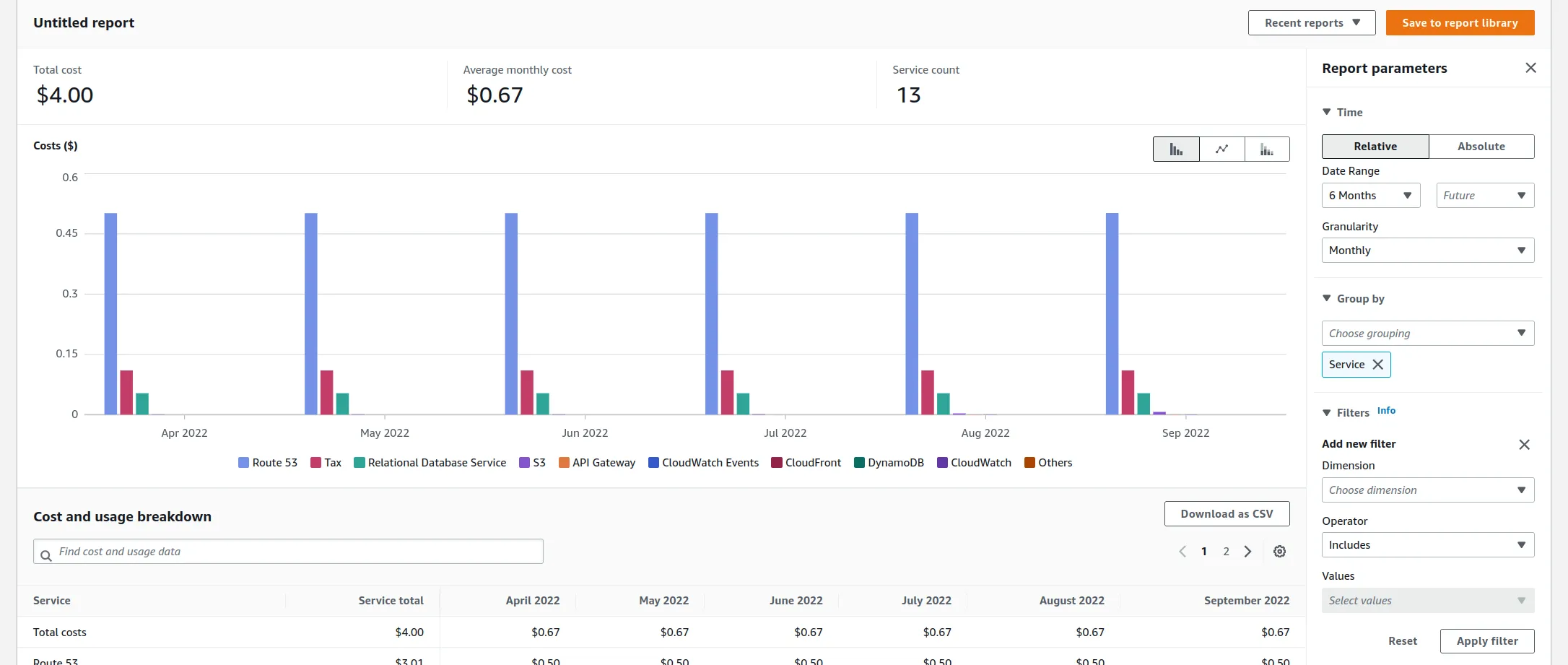Open the Choose grouping dropdown
Image resolution: width=1568 pixels, height=665 pixels.
(x=1428, y=334)
